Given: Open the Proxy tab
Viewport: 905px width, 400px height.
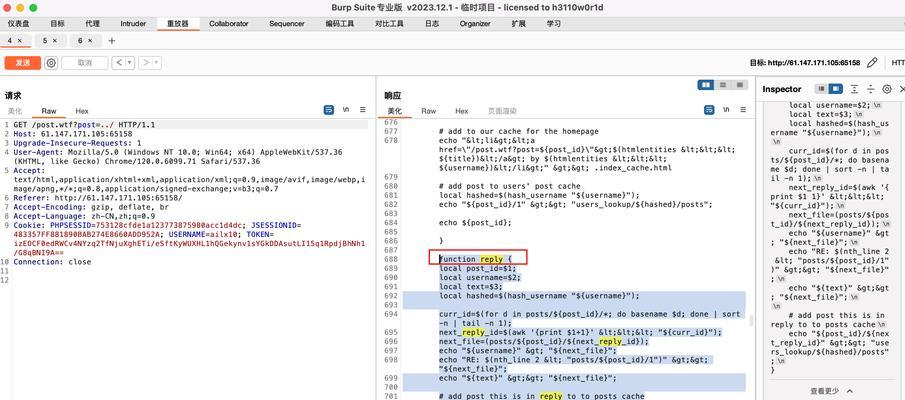Looking at the screenshot, I should click(92, 24).
